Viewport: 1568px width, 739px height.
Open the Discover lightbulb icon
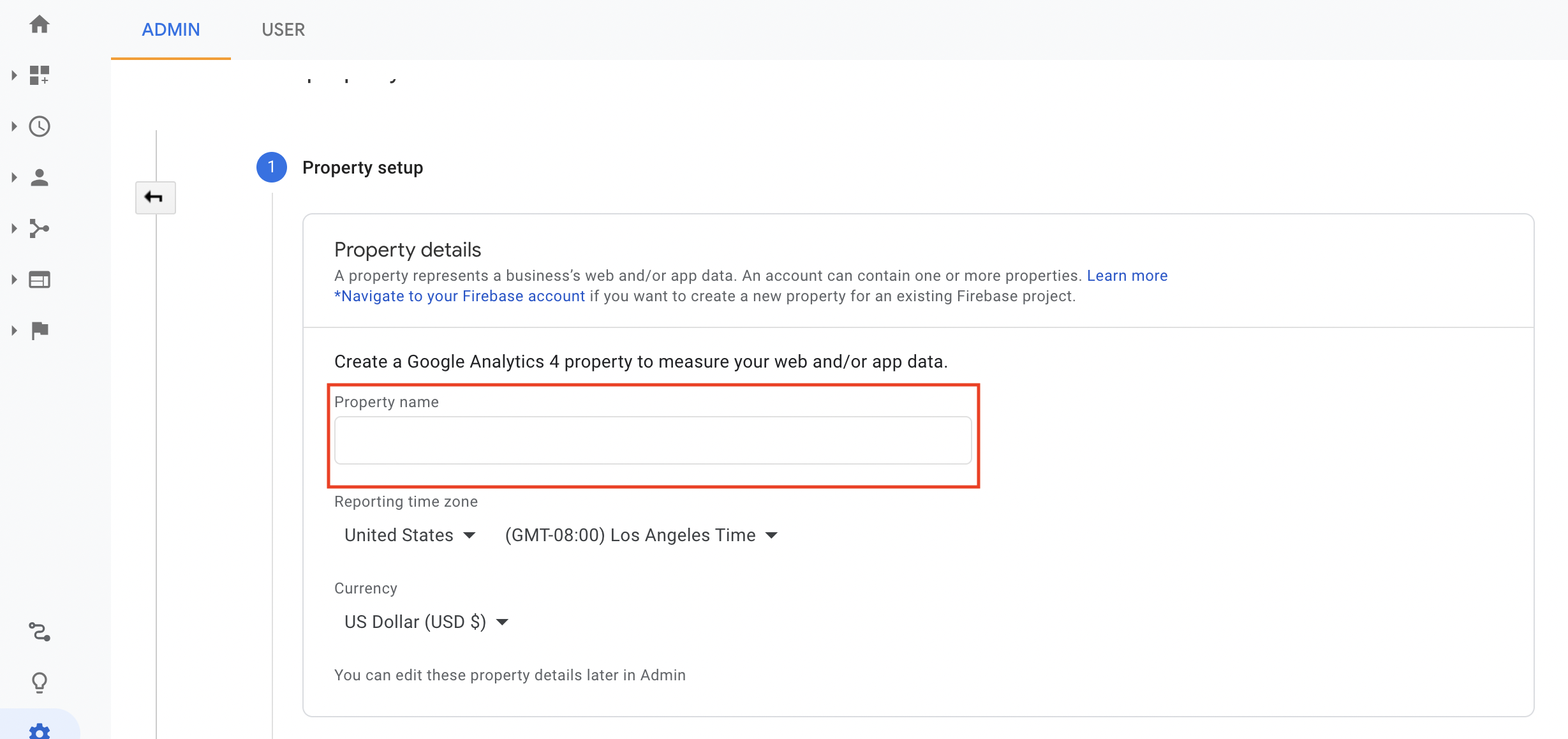pyautogui.click(x=40, y=683)
